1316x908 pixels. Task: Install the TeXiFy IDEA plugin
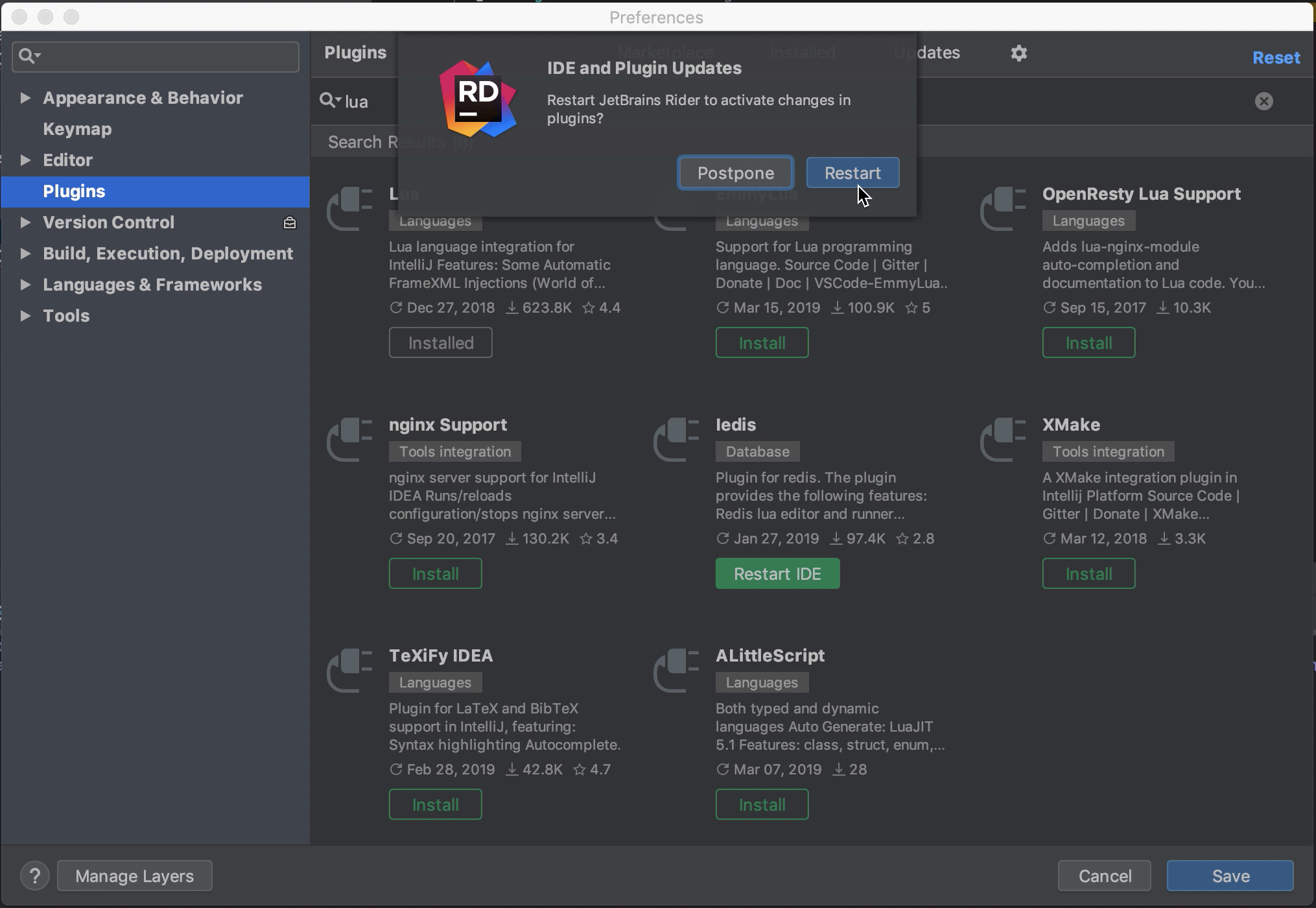click(x=435, y=804)
